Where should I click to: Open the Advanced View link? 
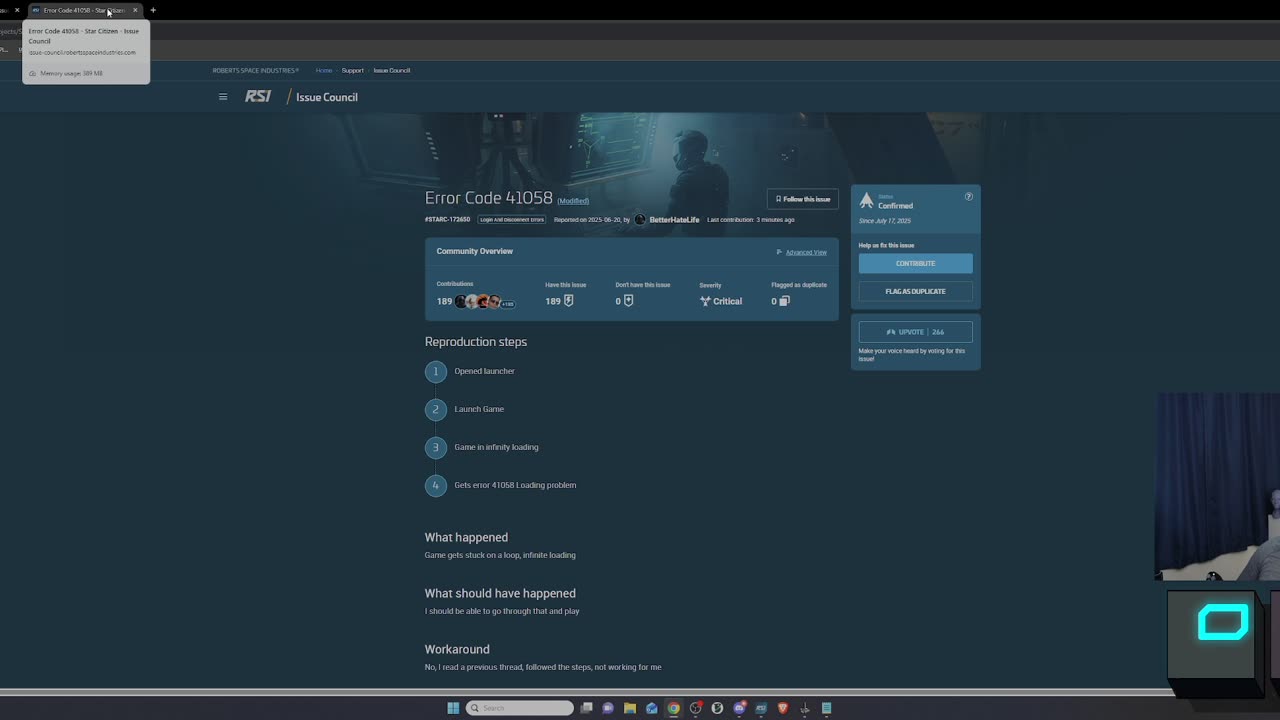806,252
